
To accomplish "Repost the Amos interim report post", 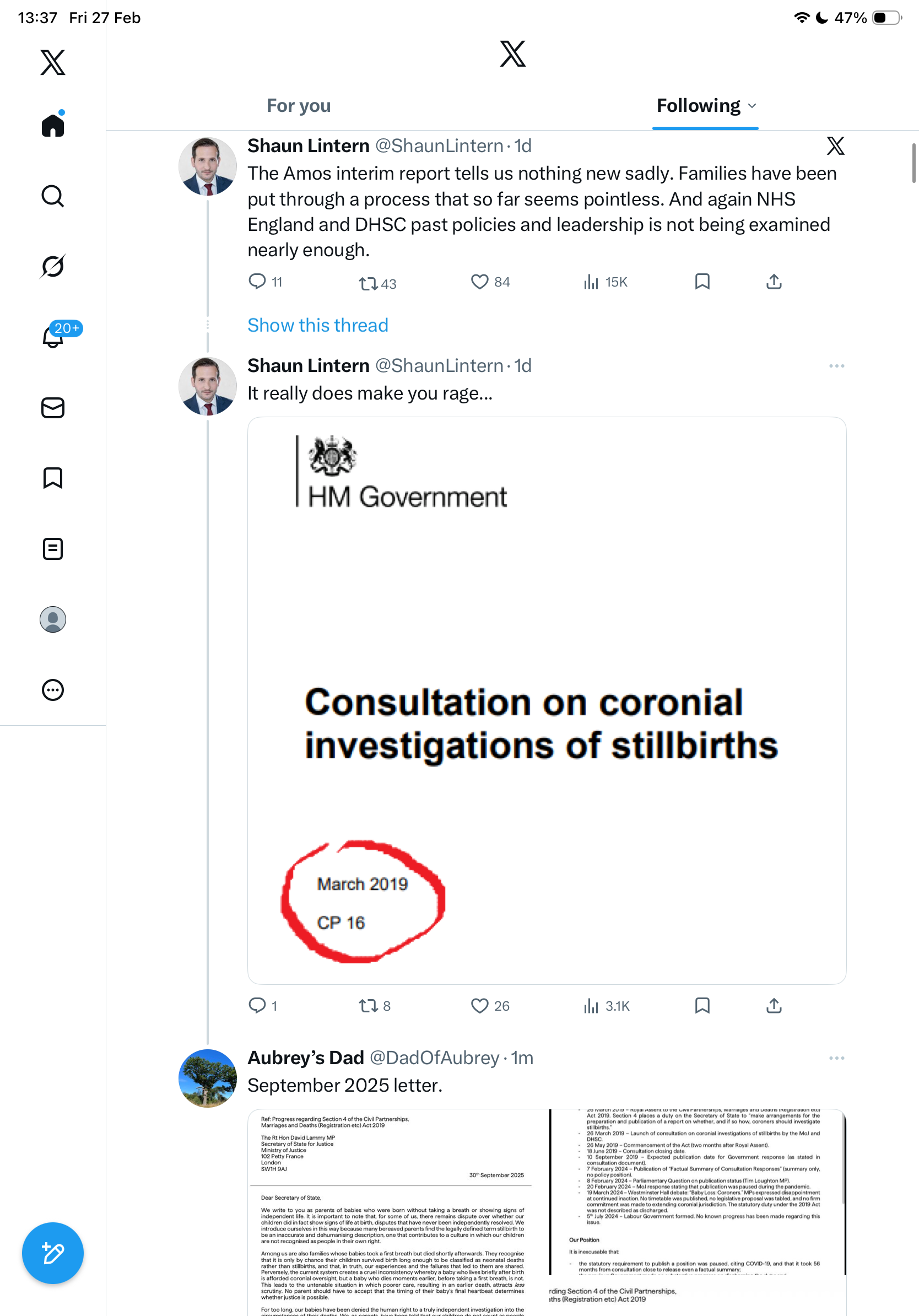I will pos(368,283).
